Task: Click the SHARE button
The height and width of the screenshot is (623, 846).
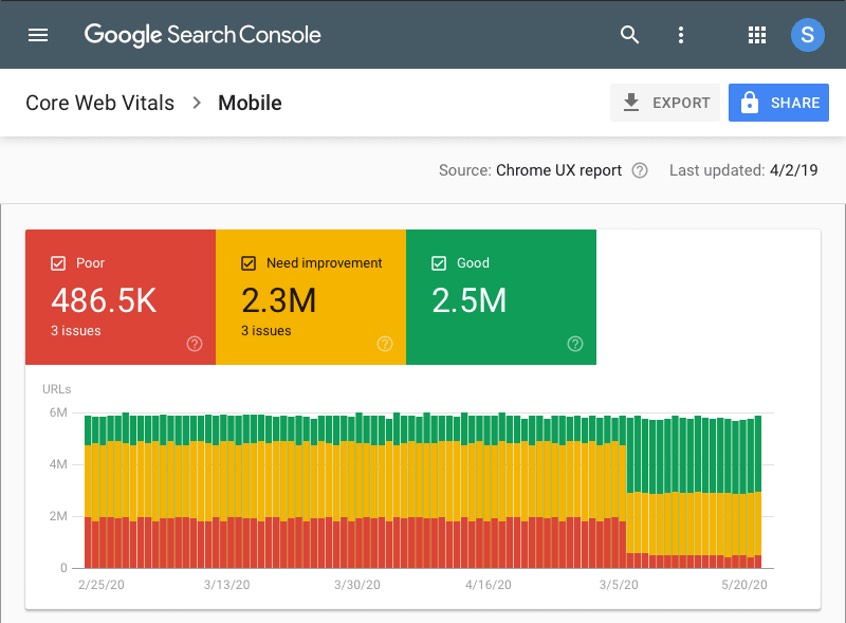Action: tap(779, 102)
